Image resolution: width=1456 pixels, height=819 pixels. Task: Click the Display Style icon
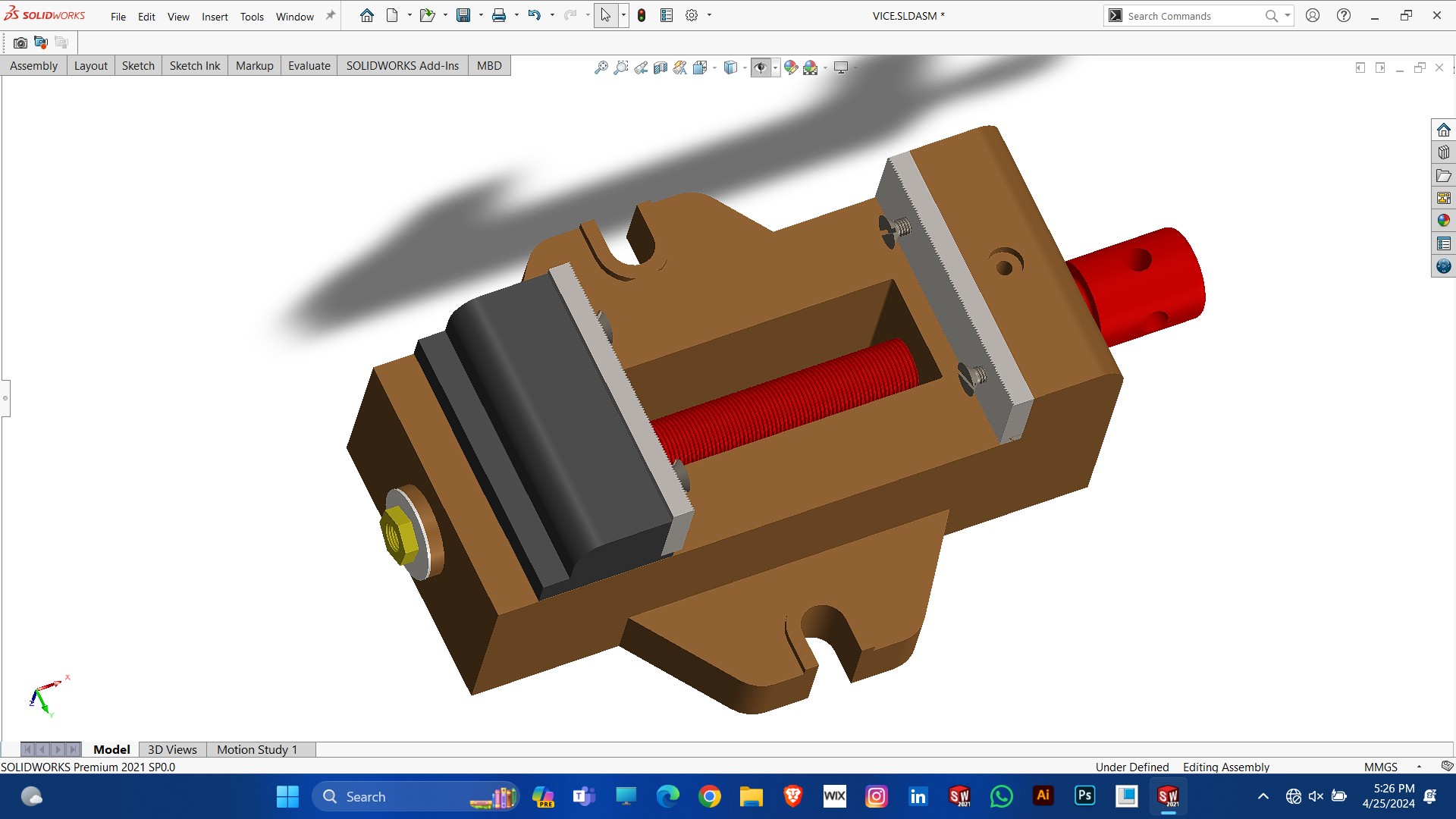[x=730, y=67]
